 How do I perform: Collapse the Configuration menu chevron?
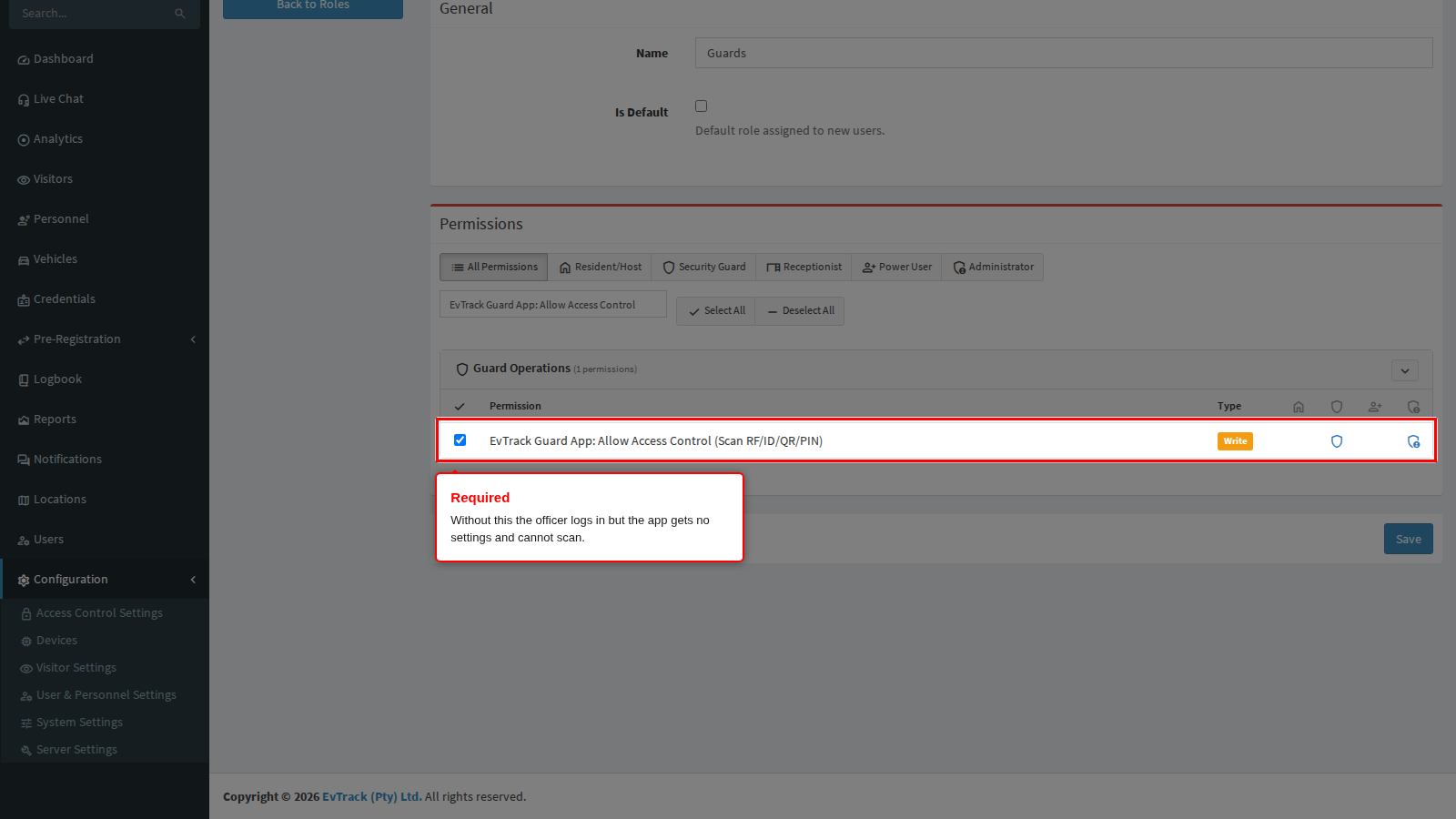point(193,580)
